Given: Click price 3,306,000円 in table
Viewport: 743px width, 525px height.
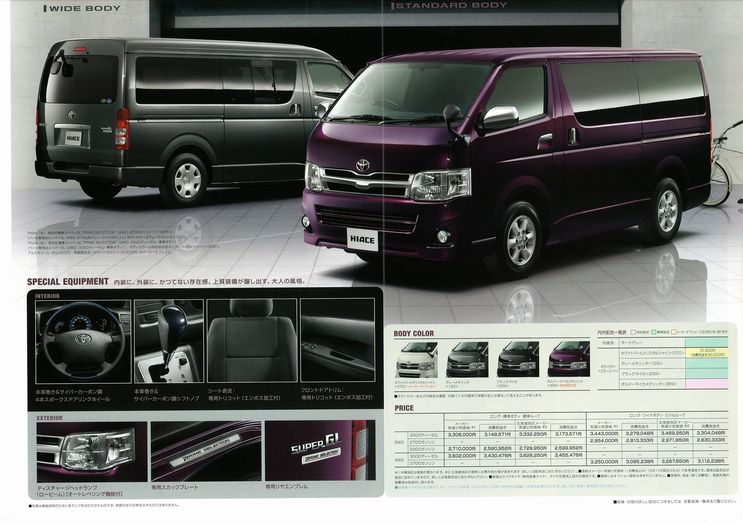Looking at the screenshot, I should tap(462, 434).
